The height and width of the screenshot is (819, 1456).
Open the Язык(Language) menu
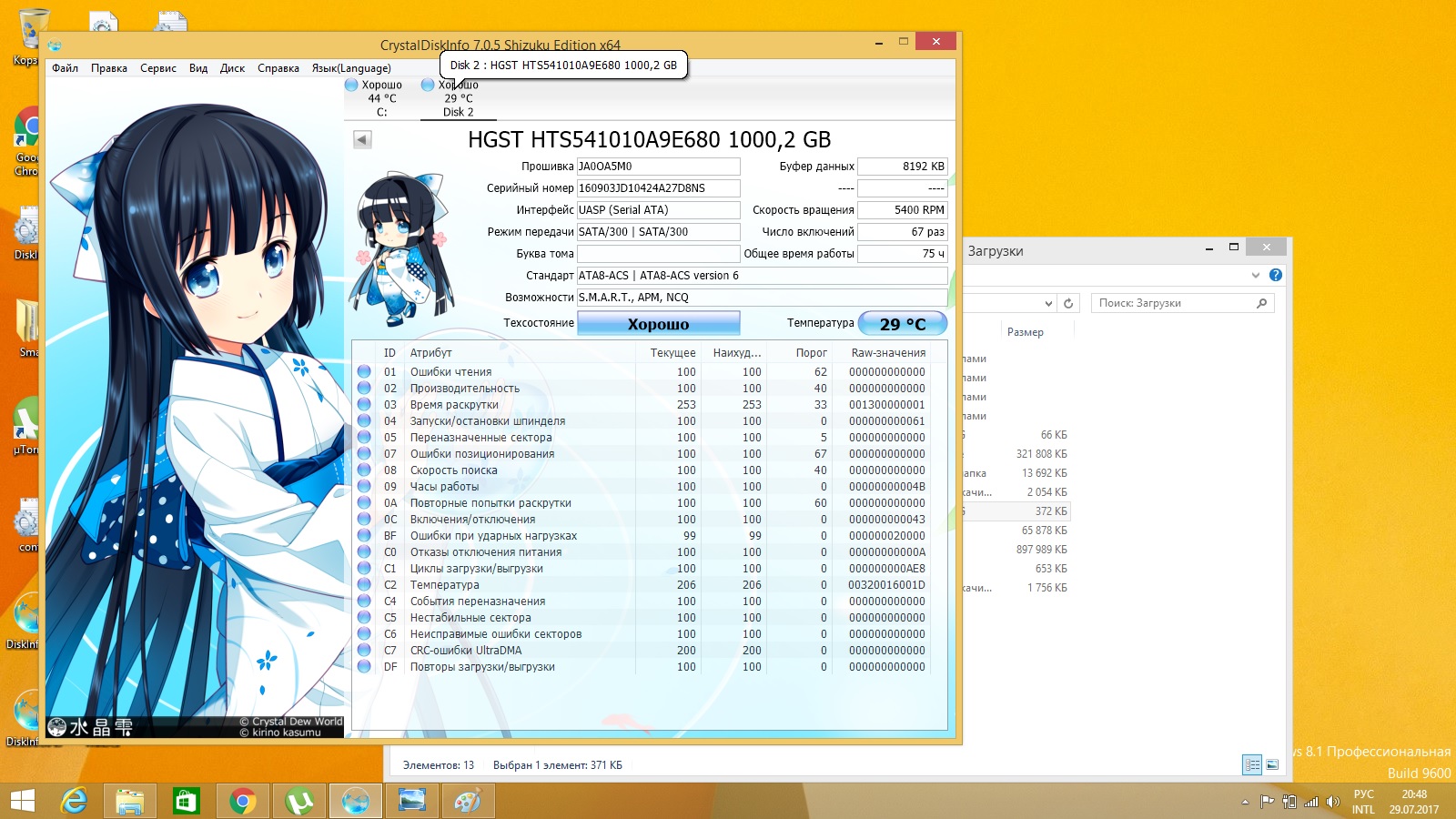tap(351, 68)
